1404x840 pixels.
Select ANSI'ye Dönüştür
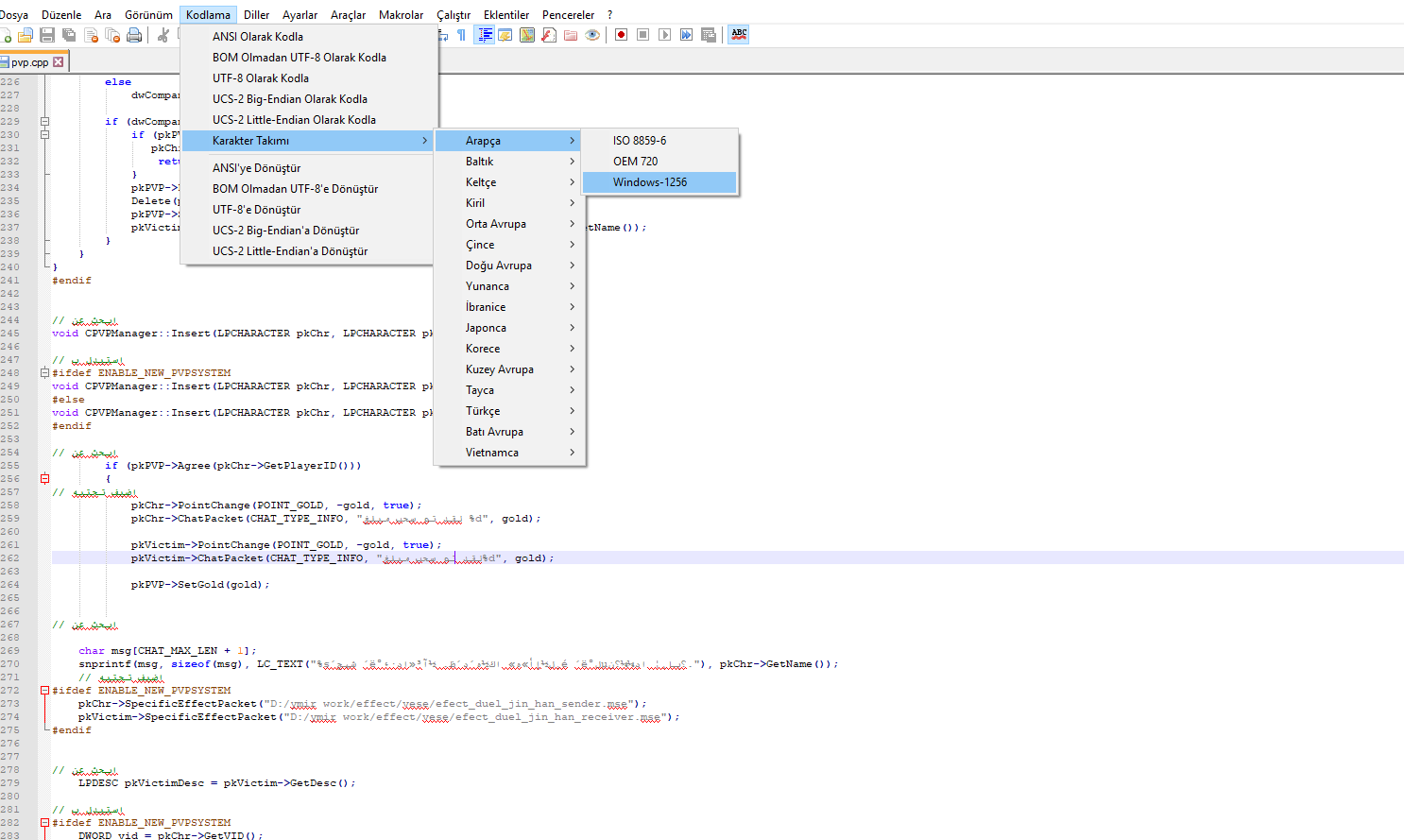point(309,168)
